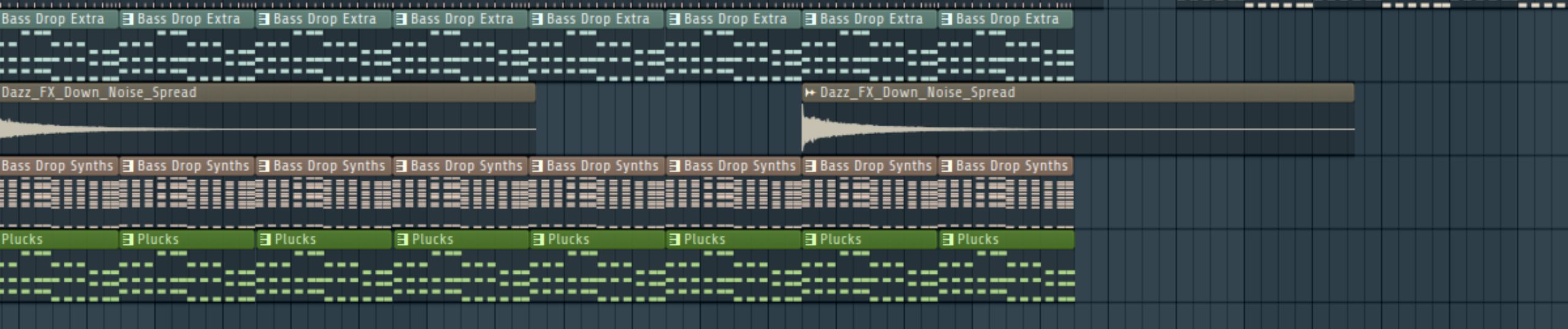Open the menu icon of the fifth Bass Drop Extra clip
1568x329 pixels.
point(537,19)
